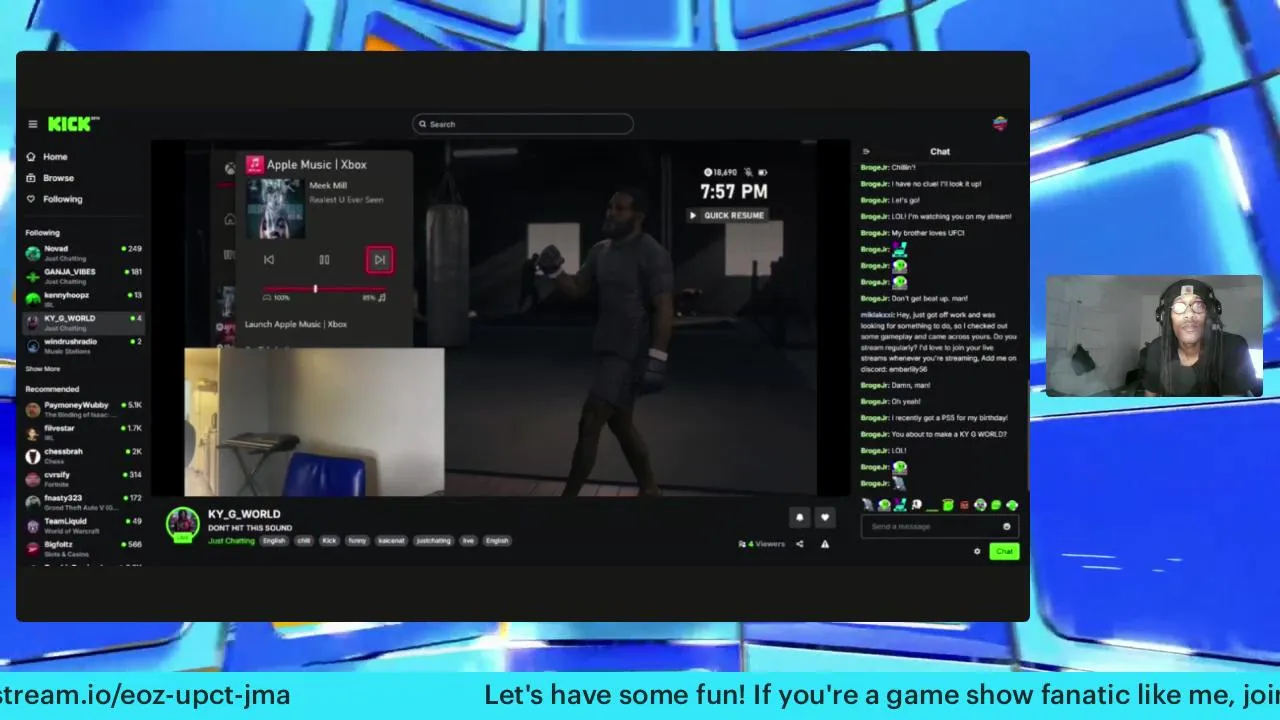Toggle stream notifications bell
This screenshot has height=720, width=1280.
799,517
